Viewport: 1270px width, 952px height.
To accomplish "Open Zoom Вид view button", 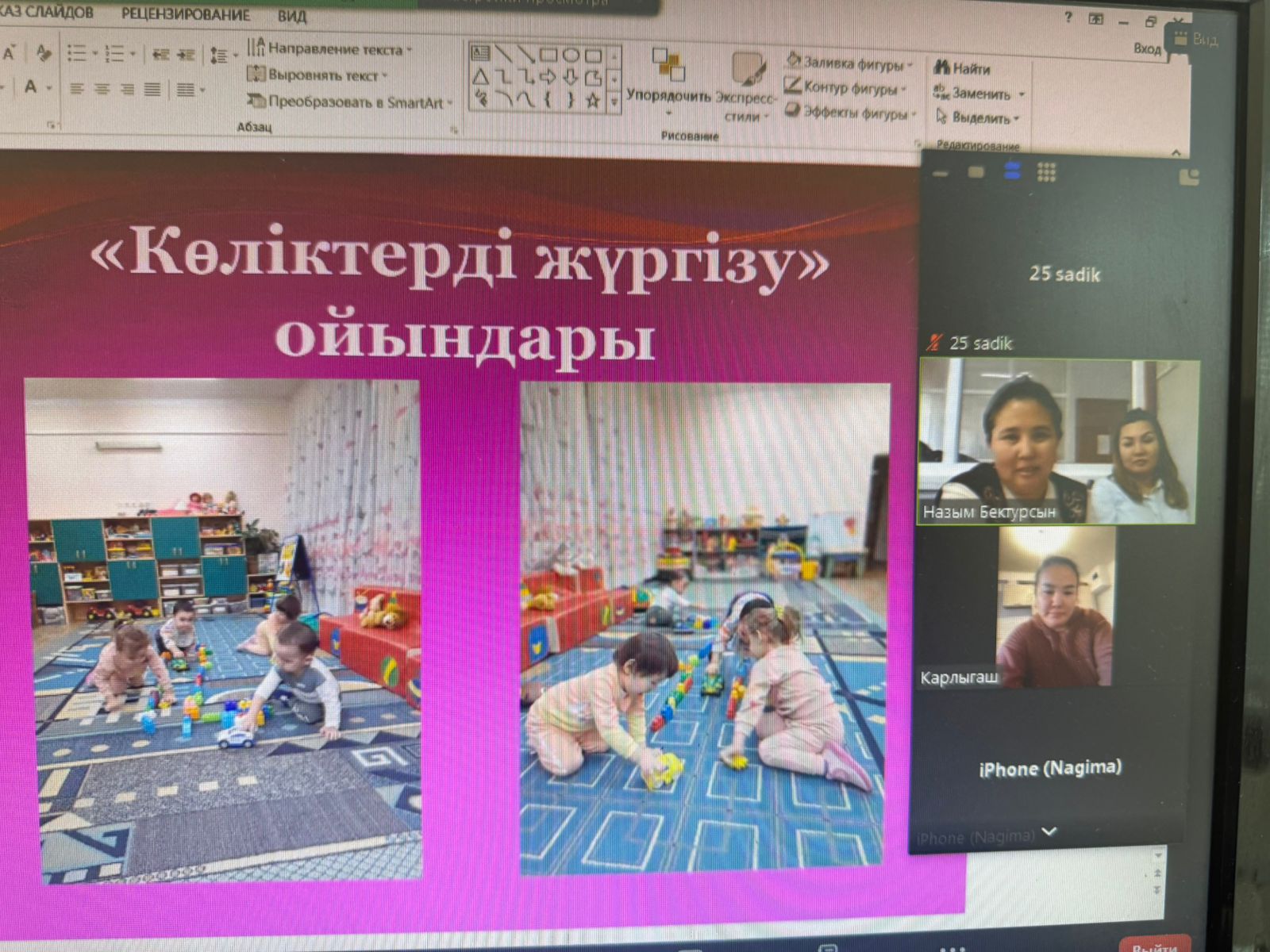I will click(1195, 37).
